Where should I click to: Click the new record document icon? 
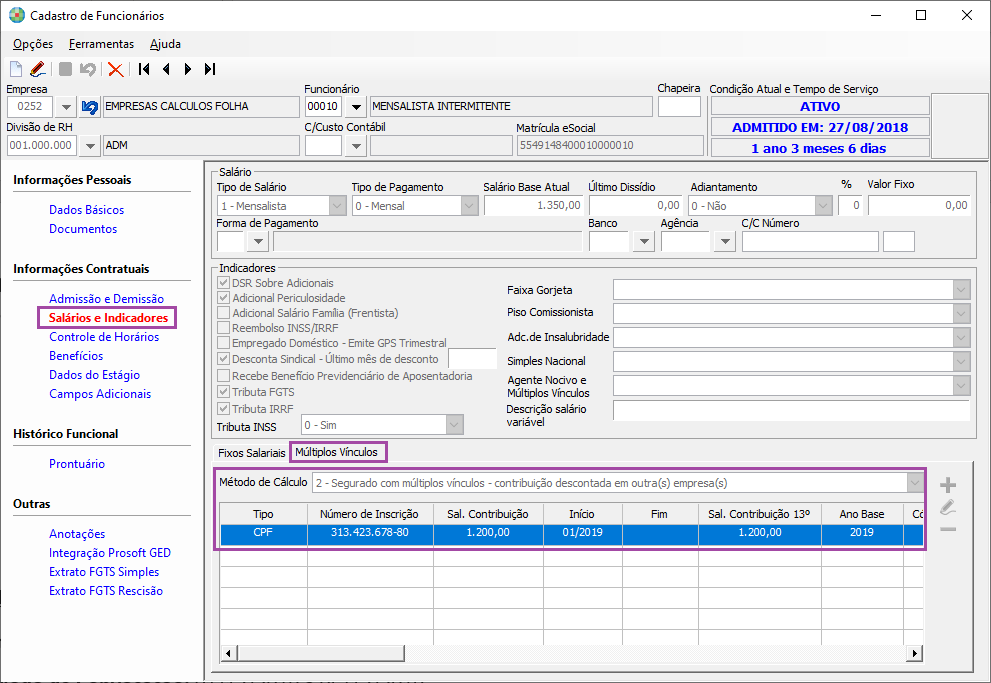(16, 69)
